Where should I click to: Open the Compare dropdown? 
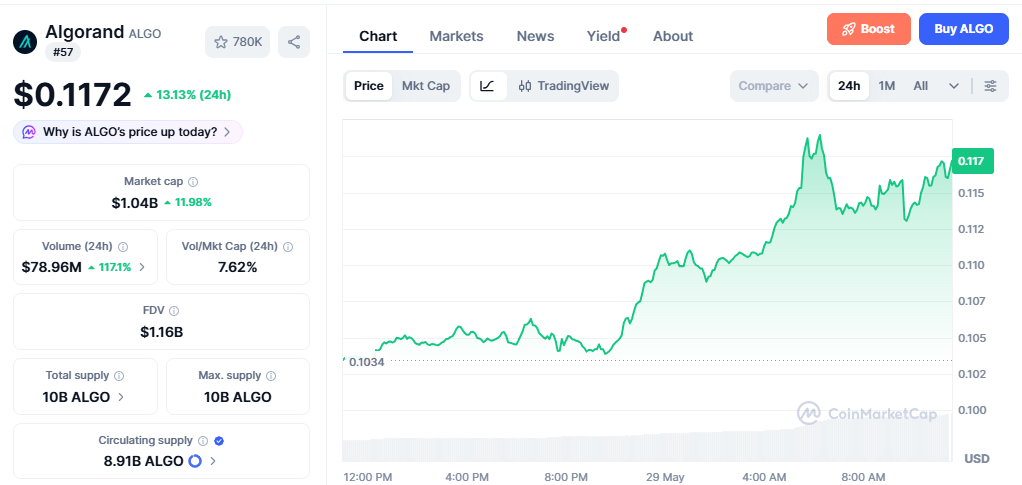(x=774, y=86)
